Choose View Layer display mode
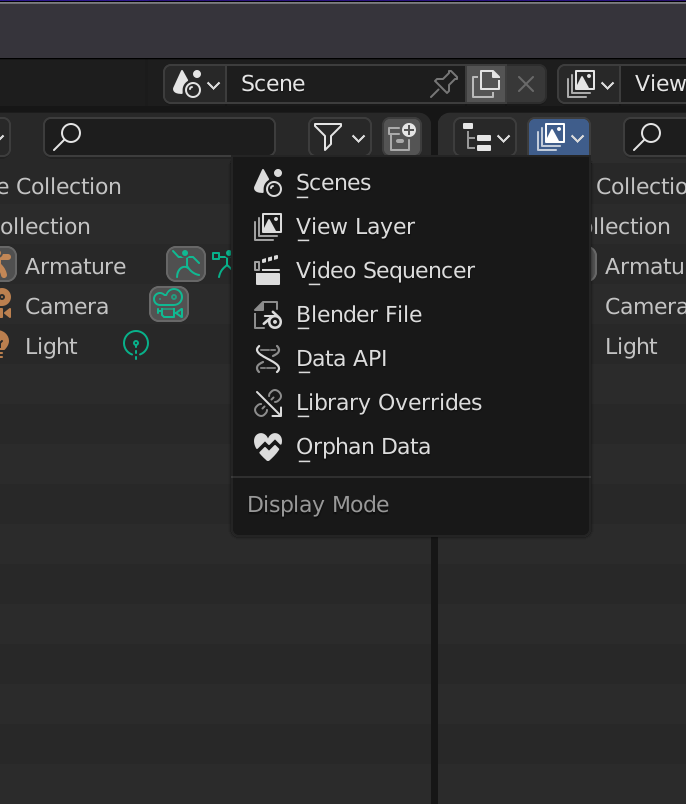Screen dimensions: 686x804 point(411,227)
